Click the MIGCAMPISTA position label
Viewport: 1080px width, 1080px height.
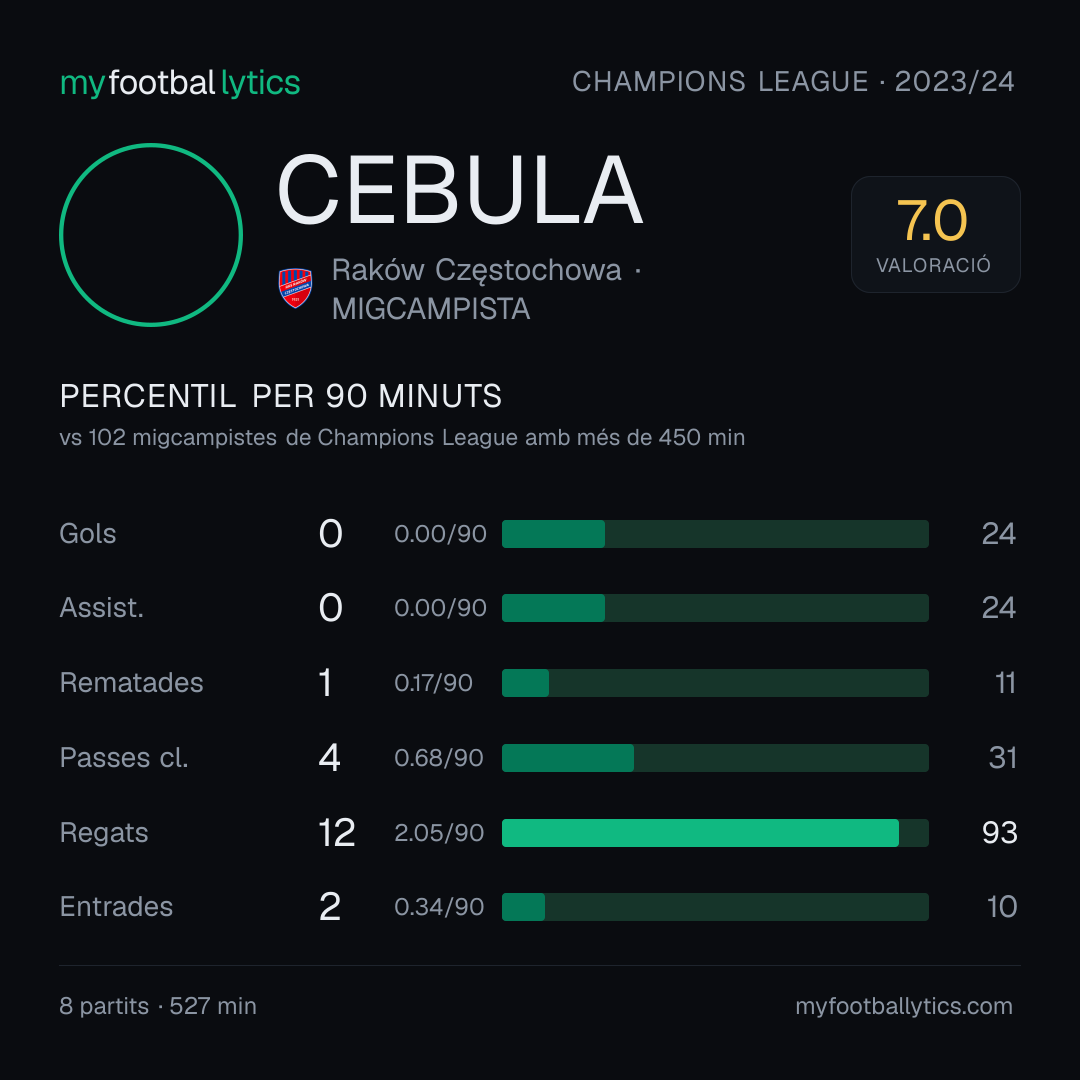[430, 309]
